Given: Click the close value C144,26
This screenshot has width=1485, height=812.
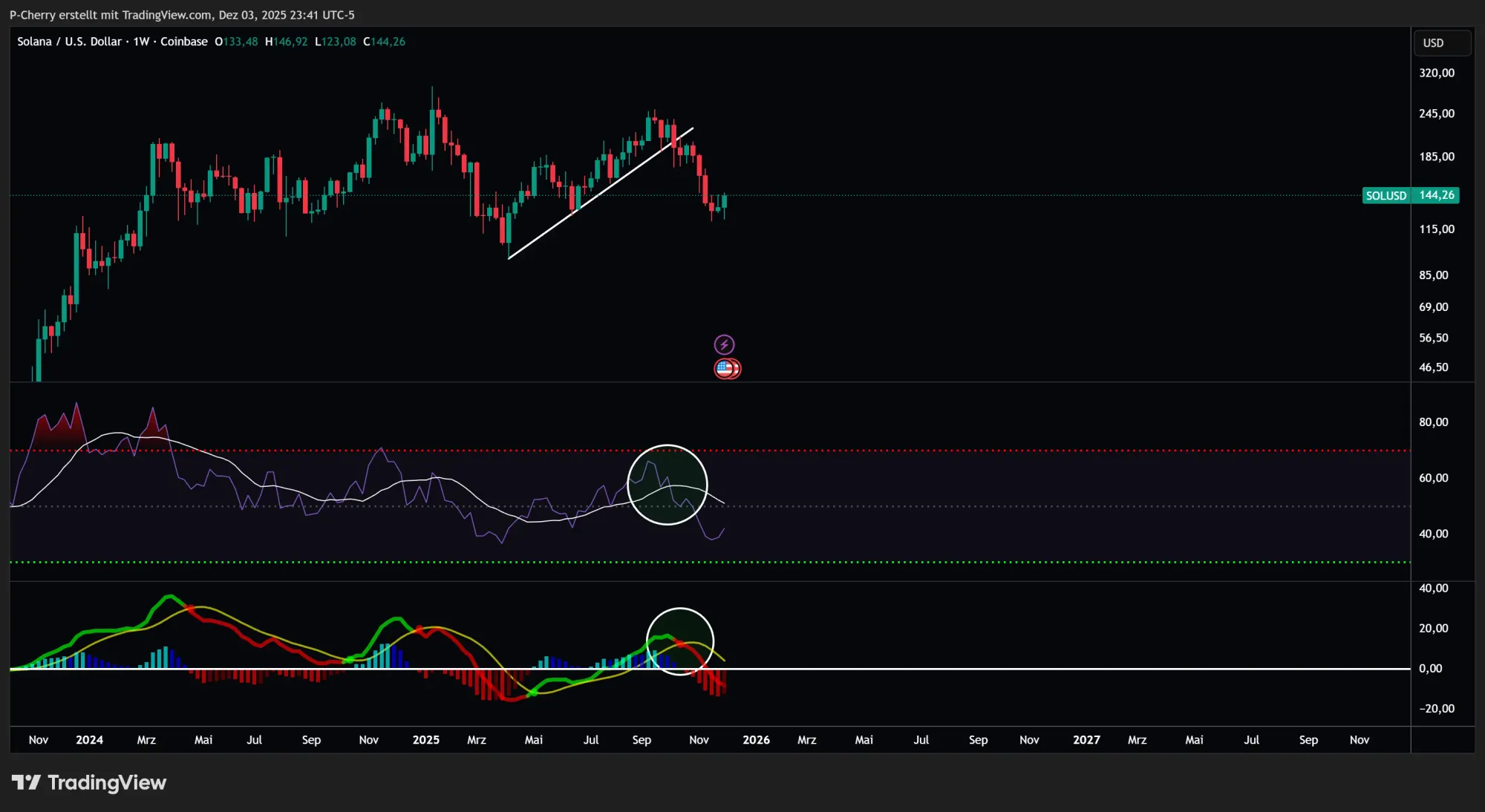Looking at the screenshot, I should [383, 42].
